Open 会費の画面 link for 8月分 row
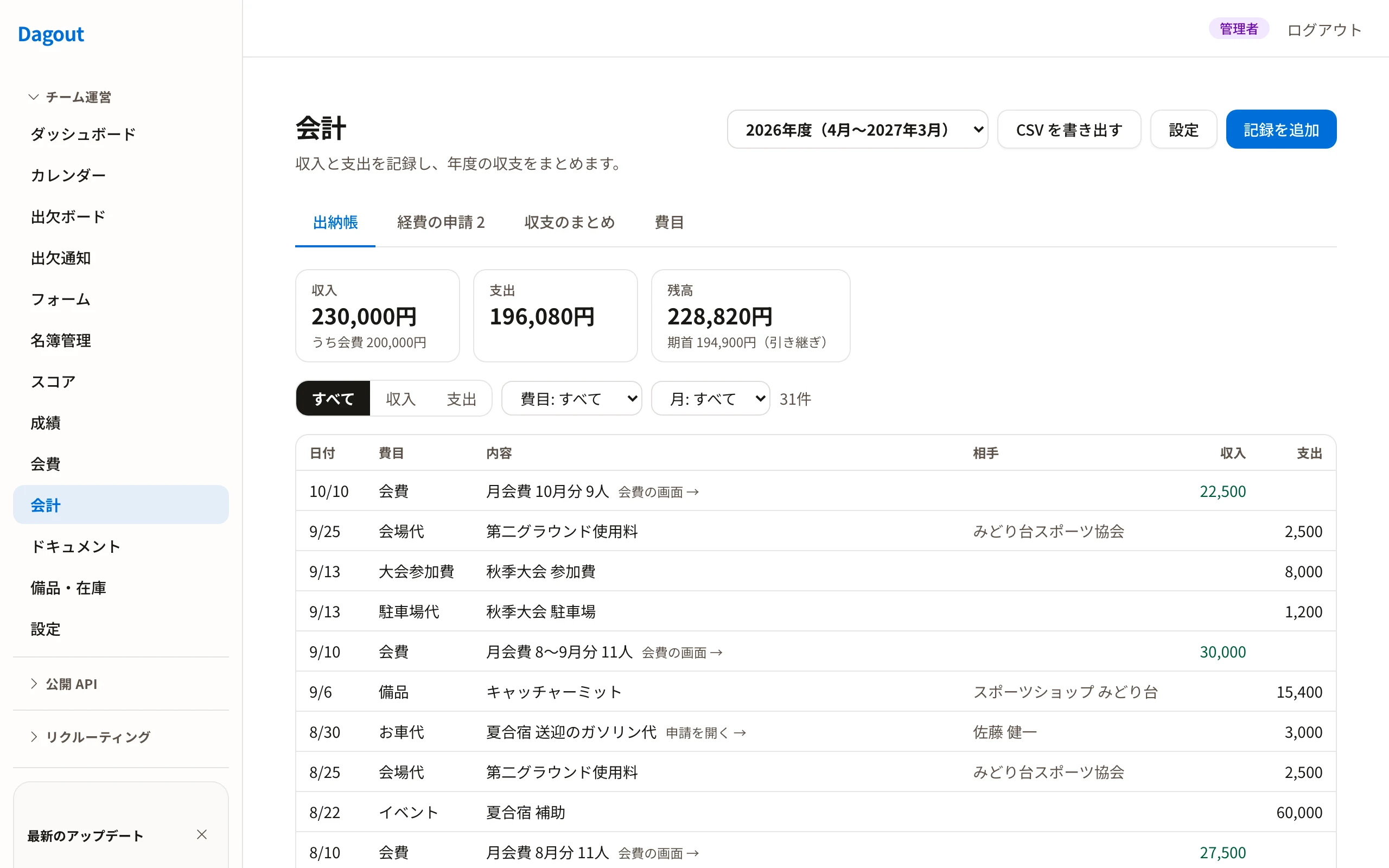This screenshot has width=1389, height=868. tap(658, 853)
